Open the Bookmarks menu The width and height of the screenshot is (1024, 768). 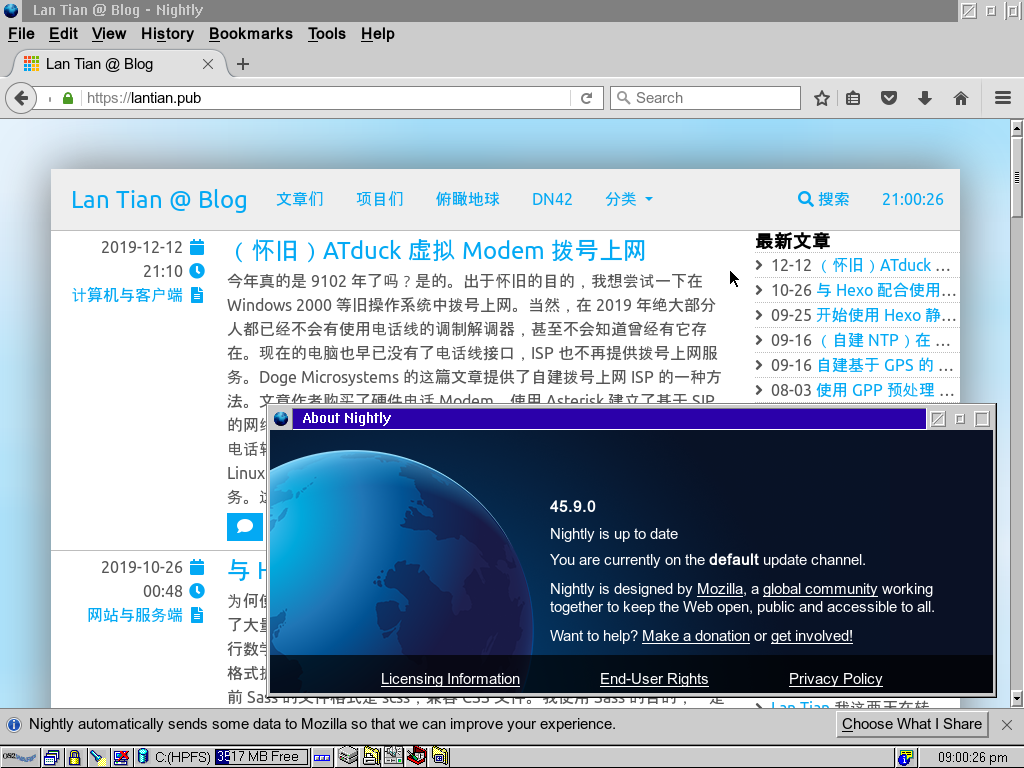coord(251,34)
